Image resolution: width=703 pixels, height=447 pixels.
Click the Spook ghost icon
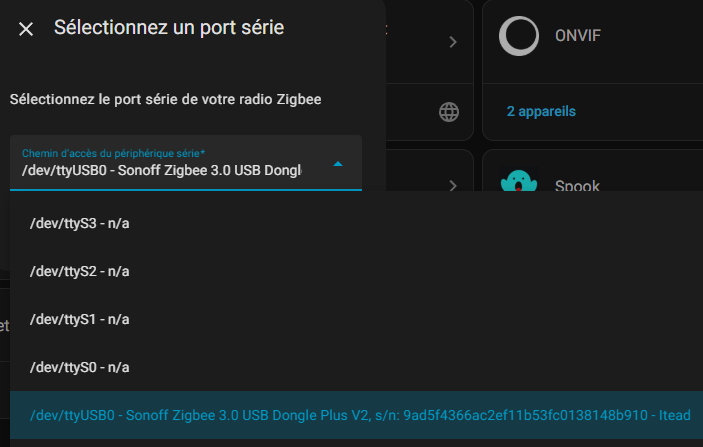[x=519, y=181]
